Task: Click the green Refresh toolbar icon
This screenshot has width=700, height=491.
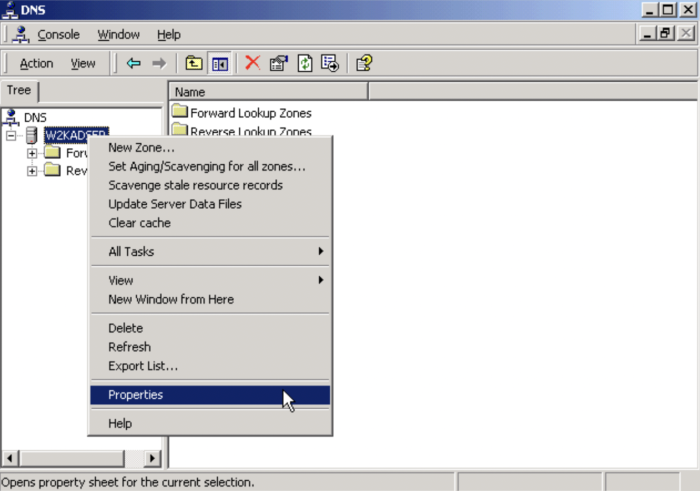Action: coord(305,63)
